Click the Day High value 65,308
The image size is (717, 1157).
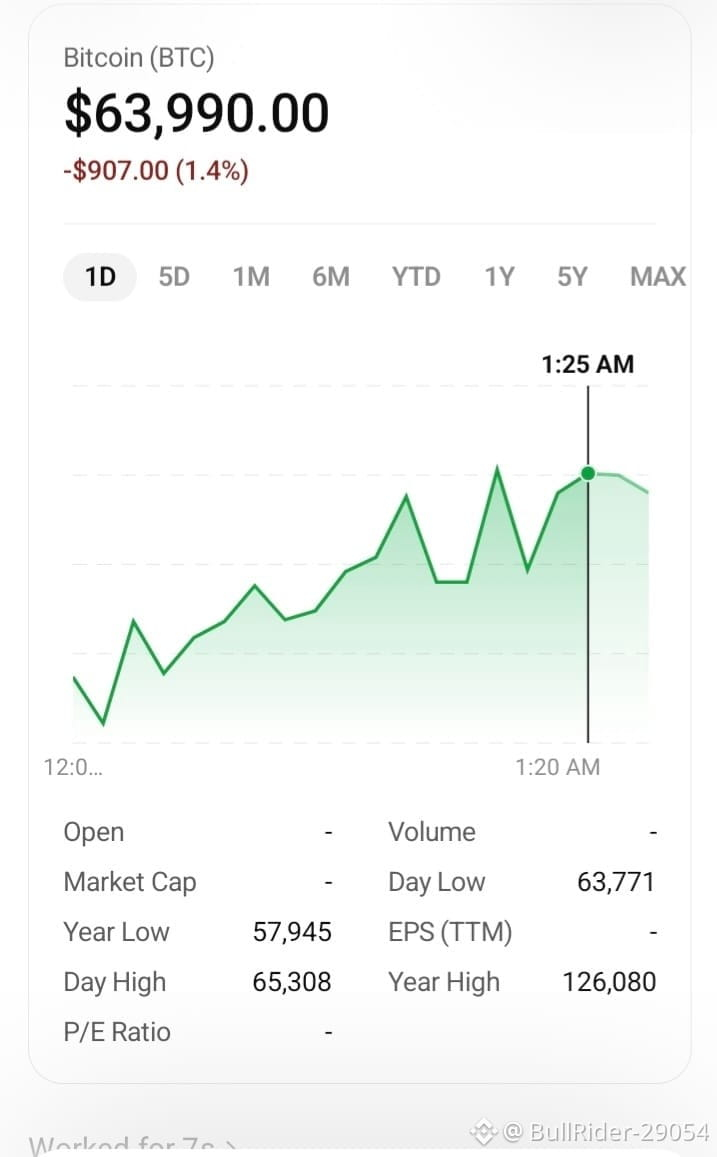[292, 982]
